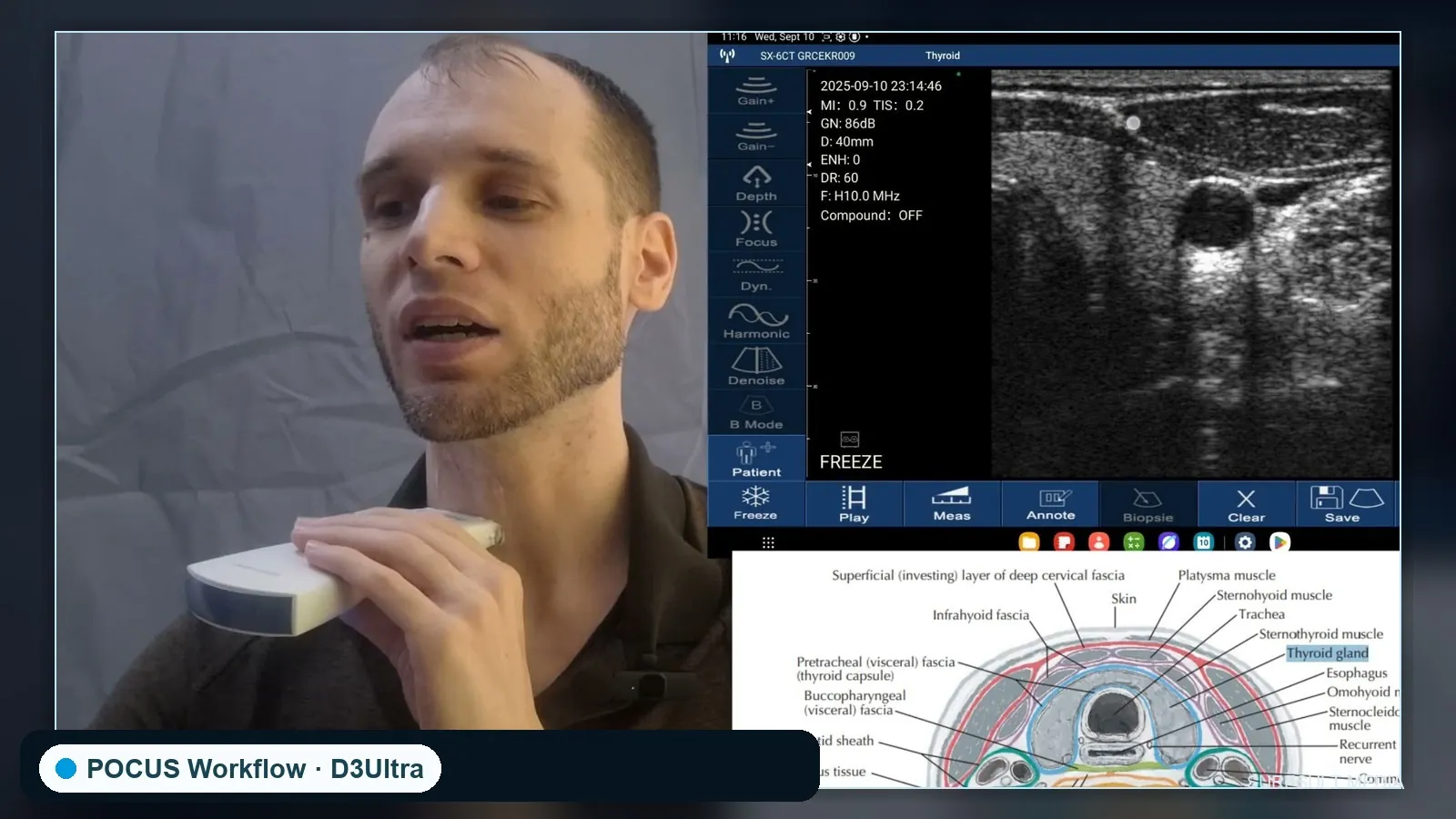Click the cine loop icon above FREEZE
This screenshot has width=1456, height=819.
[x=850, y=439]
